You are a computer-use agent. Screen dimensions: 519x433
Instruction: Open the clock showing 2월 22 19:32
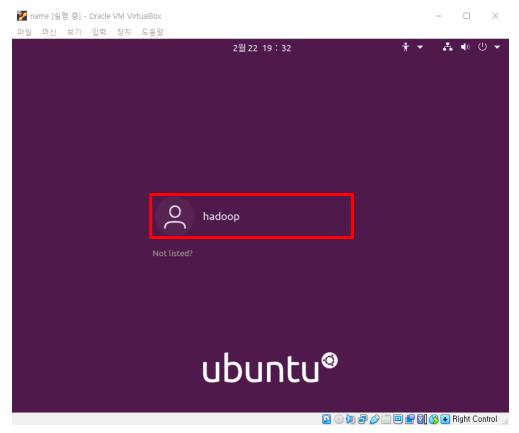(262, 48)
